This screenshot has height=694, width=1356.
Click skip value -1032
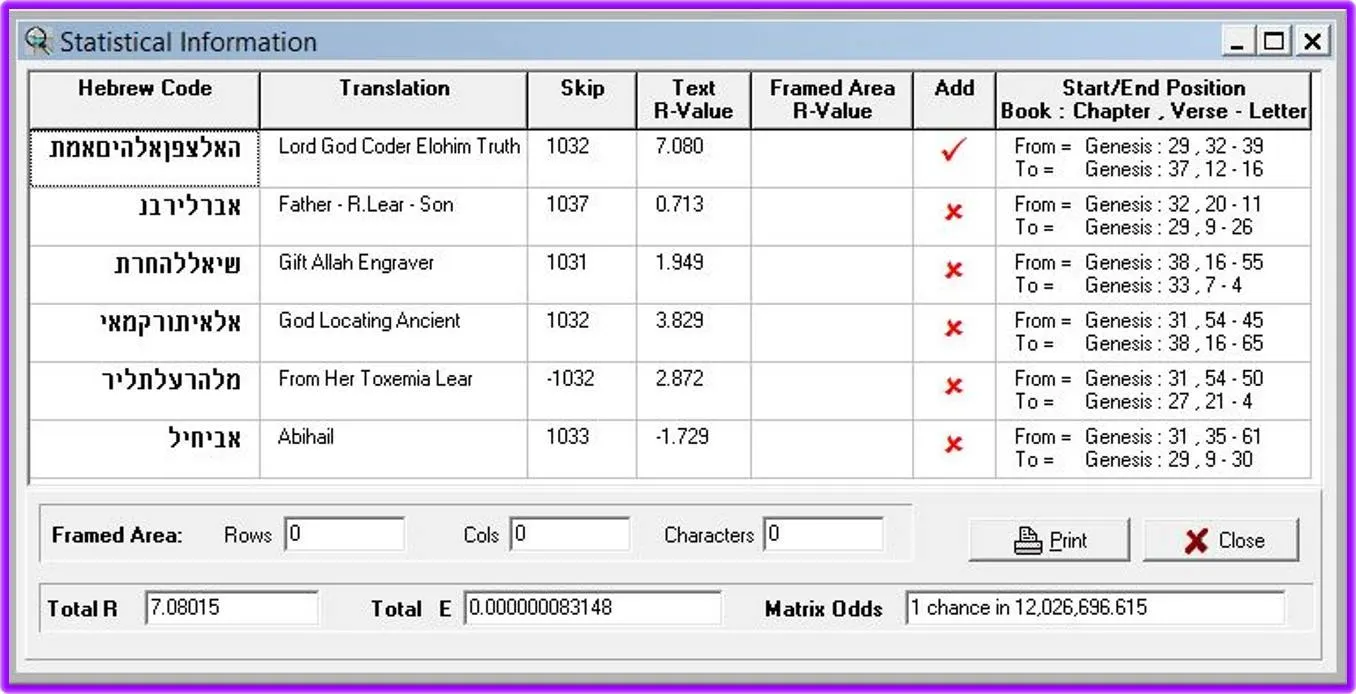(x=570, y=378)
